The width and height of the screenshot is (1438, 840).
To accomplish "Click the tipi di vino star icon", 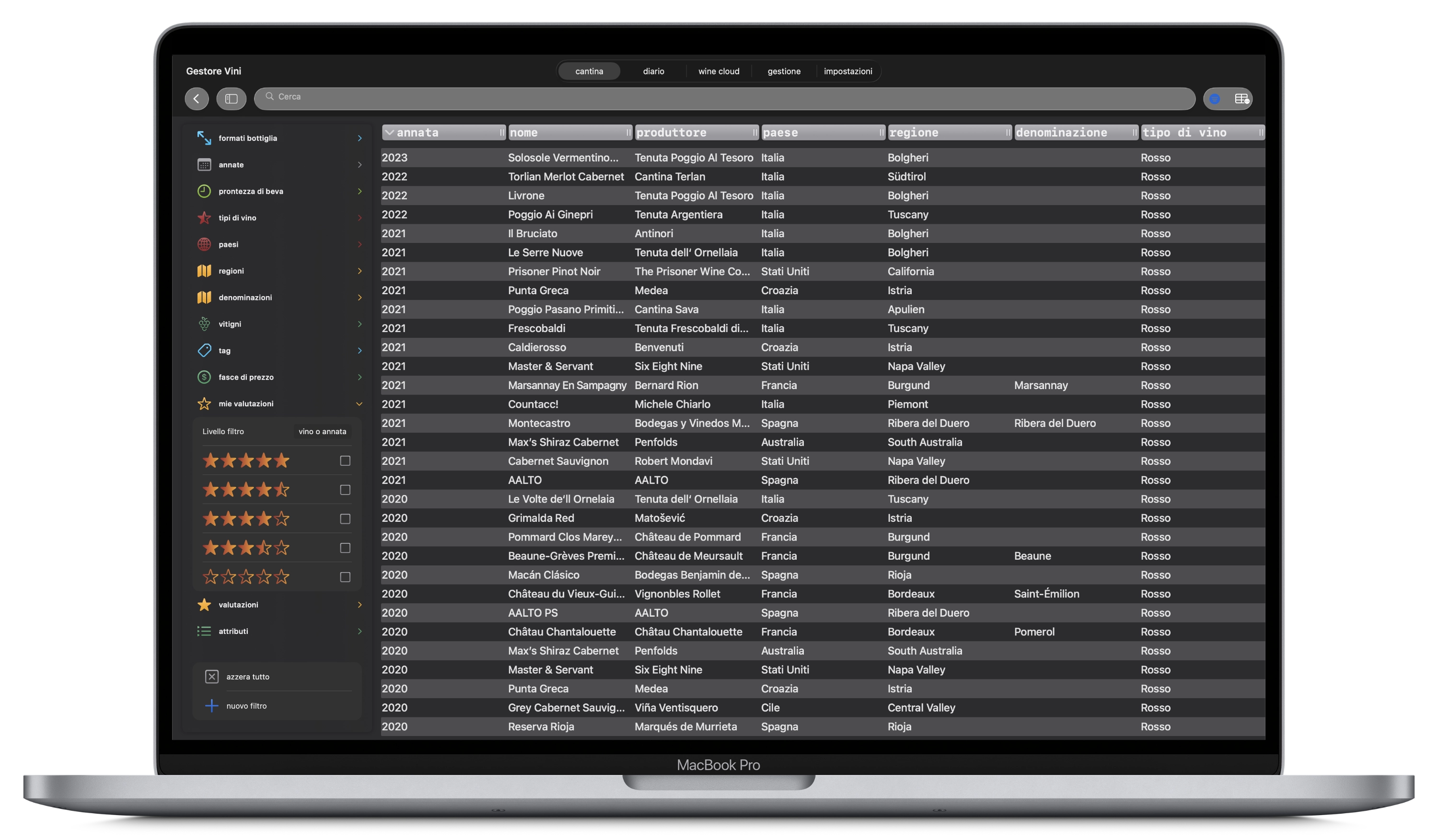I will pos(204,218).
